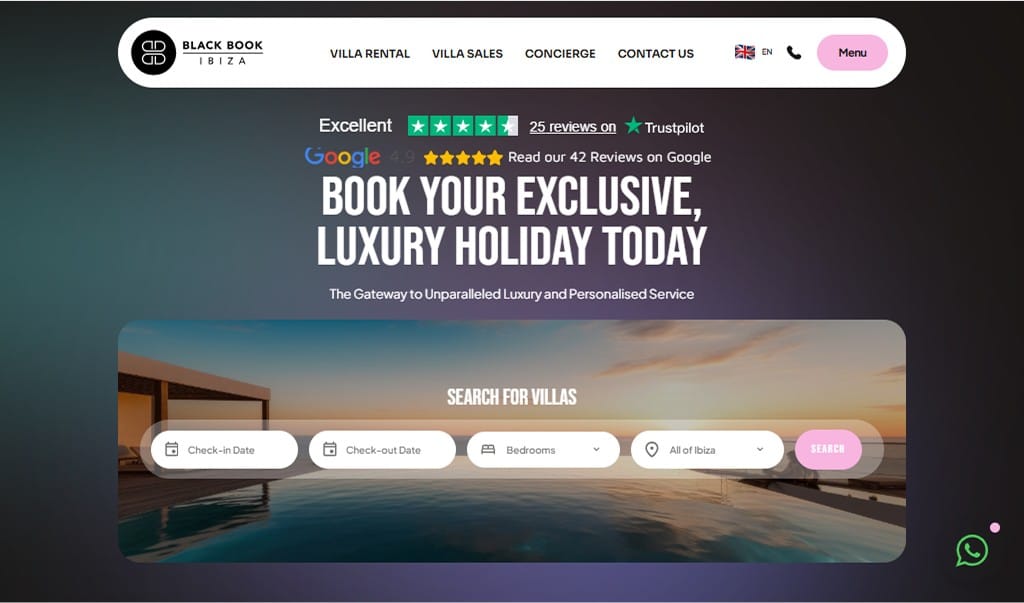Go to the Concierge page

click(560, 54)
